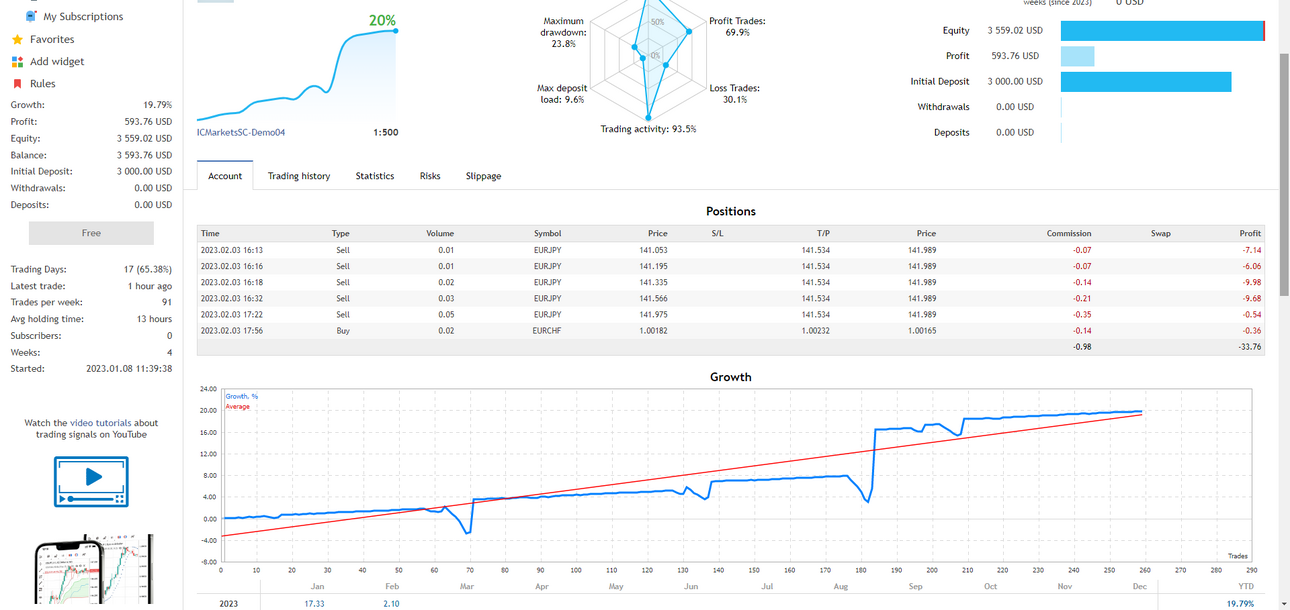Switch to the Statistics tab

[375, 176]
